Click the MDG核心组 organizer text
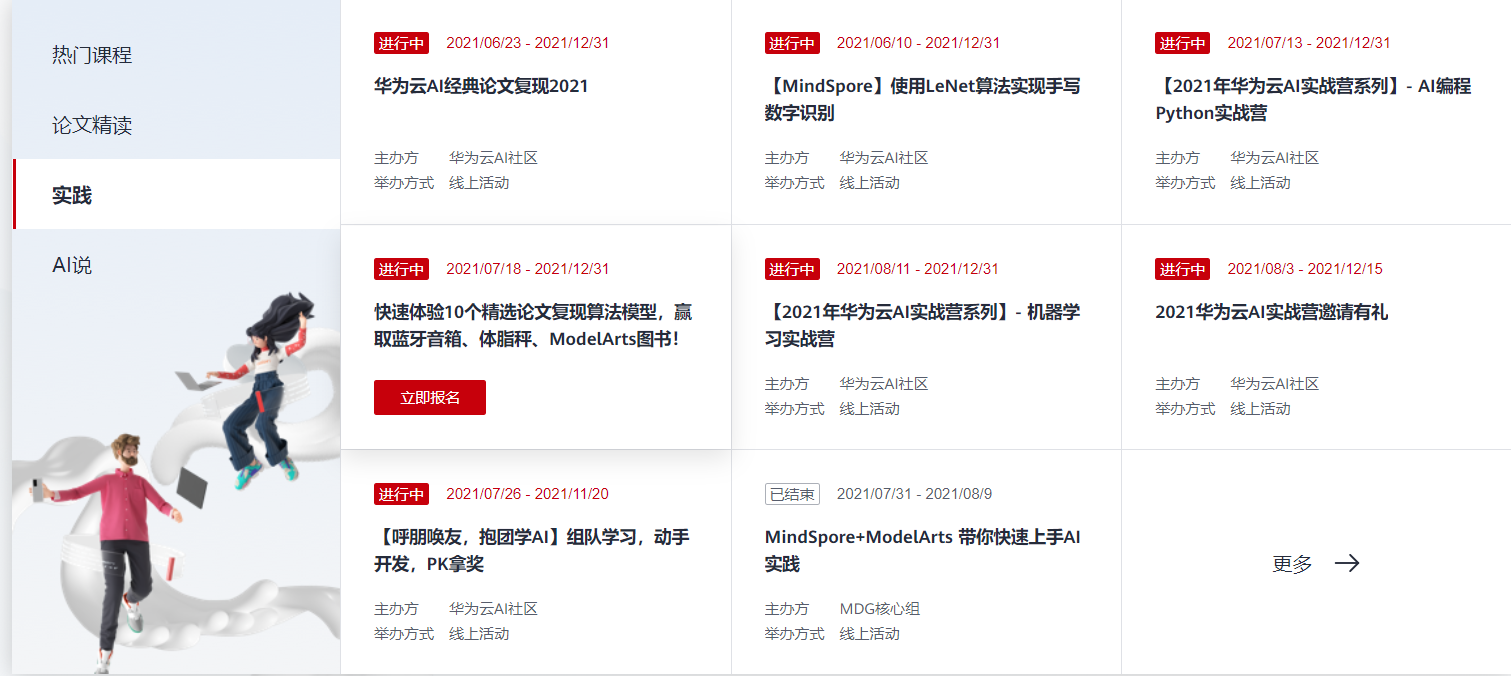This screenshot has width=1511, height=676. coord(880,609)
